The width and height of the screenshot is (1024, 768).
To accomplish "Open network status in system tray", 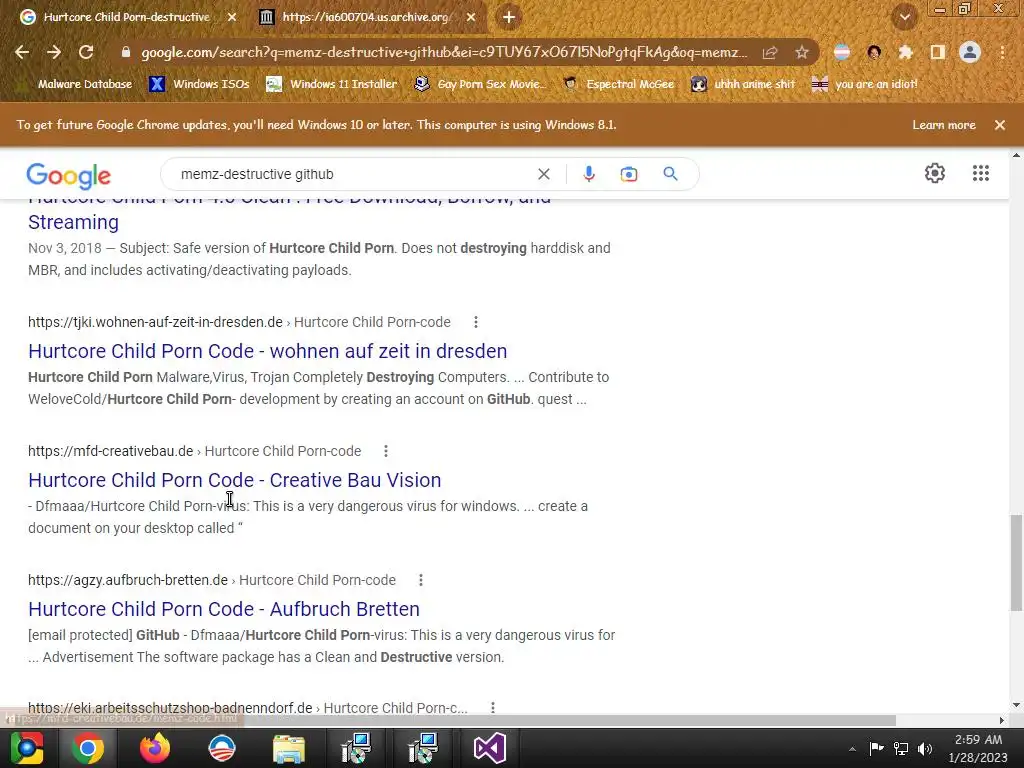I will coord(901,748).
